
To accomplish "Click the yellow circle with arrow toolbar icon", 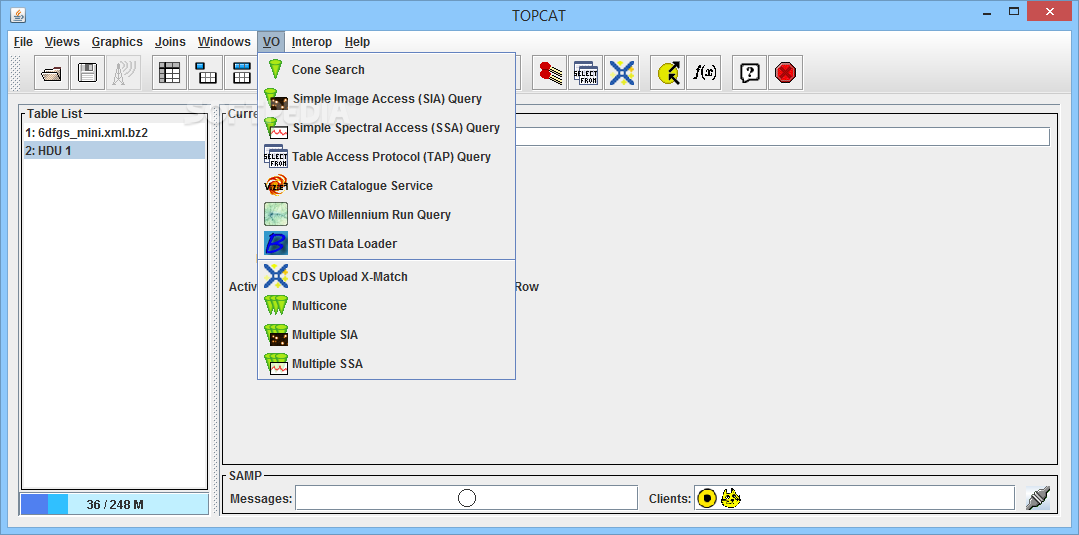I will (667, 72).
